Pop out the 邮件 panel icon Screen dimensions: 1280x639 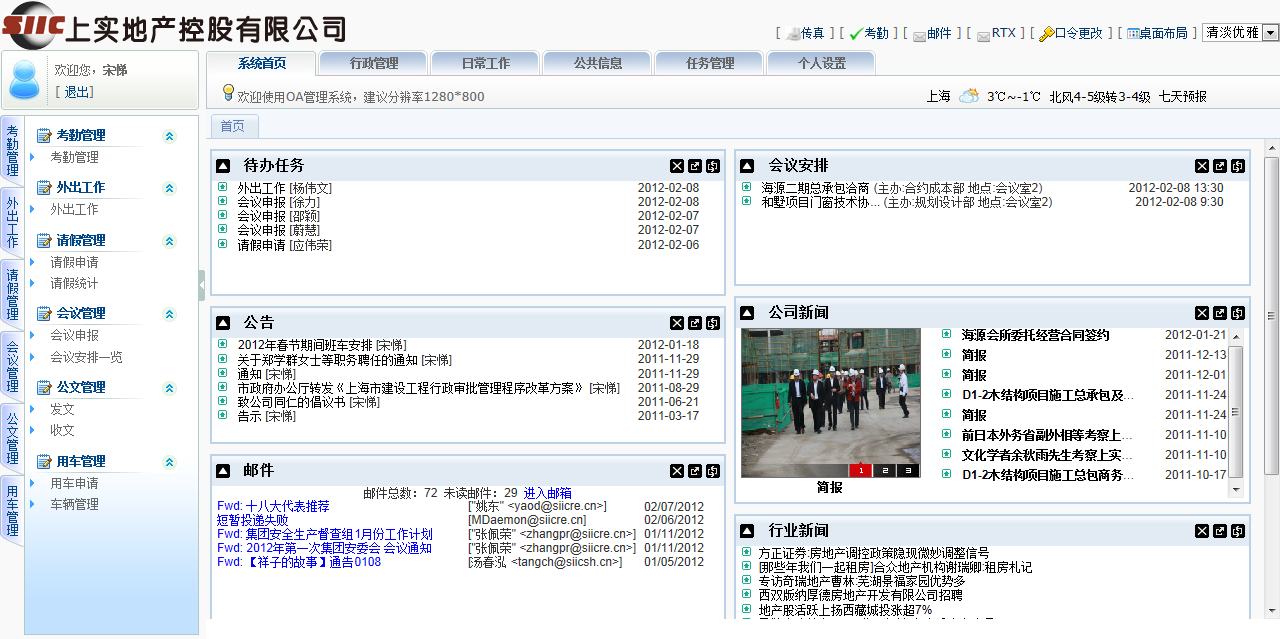[695, 471]
